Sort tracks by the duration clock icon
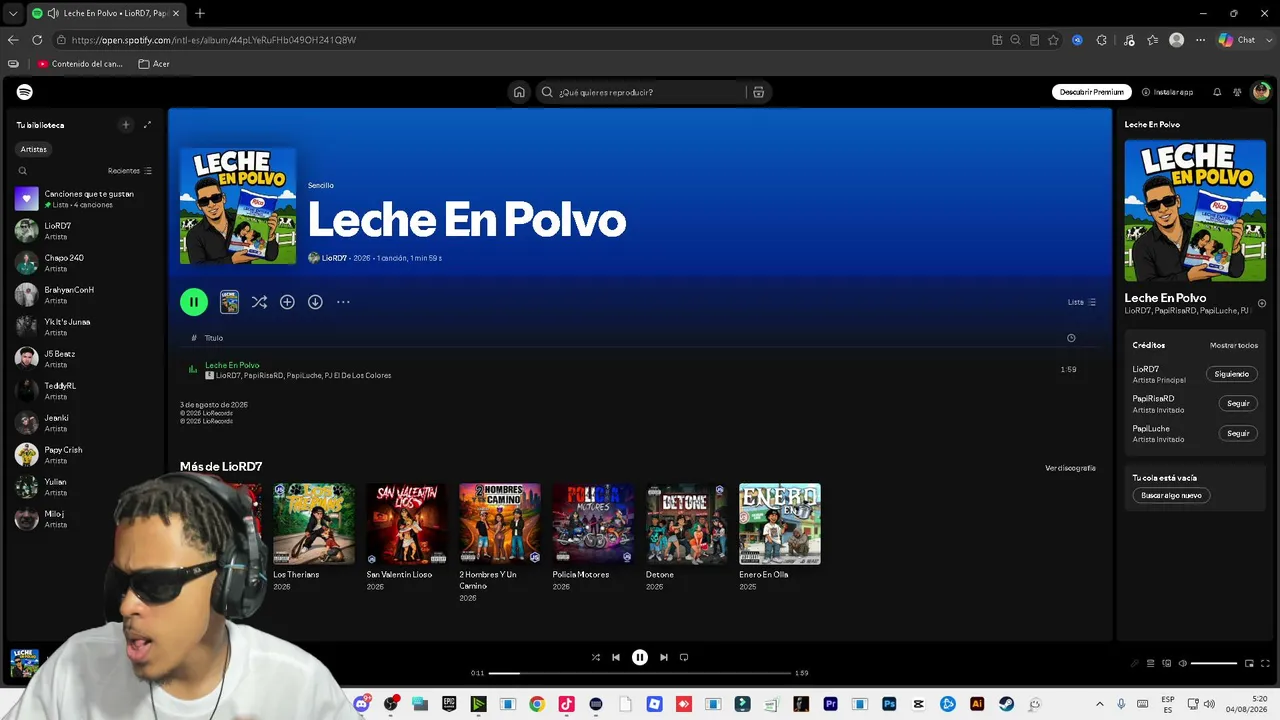 (1071, 338)
